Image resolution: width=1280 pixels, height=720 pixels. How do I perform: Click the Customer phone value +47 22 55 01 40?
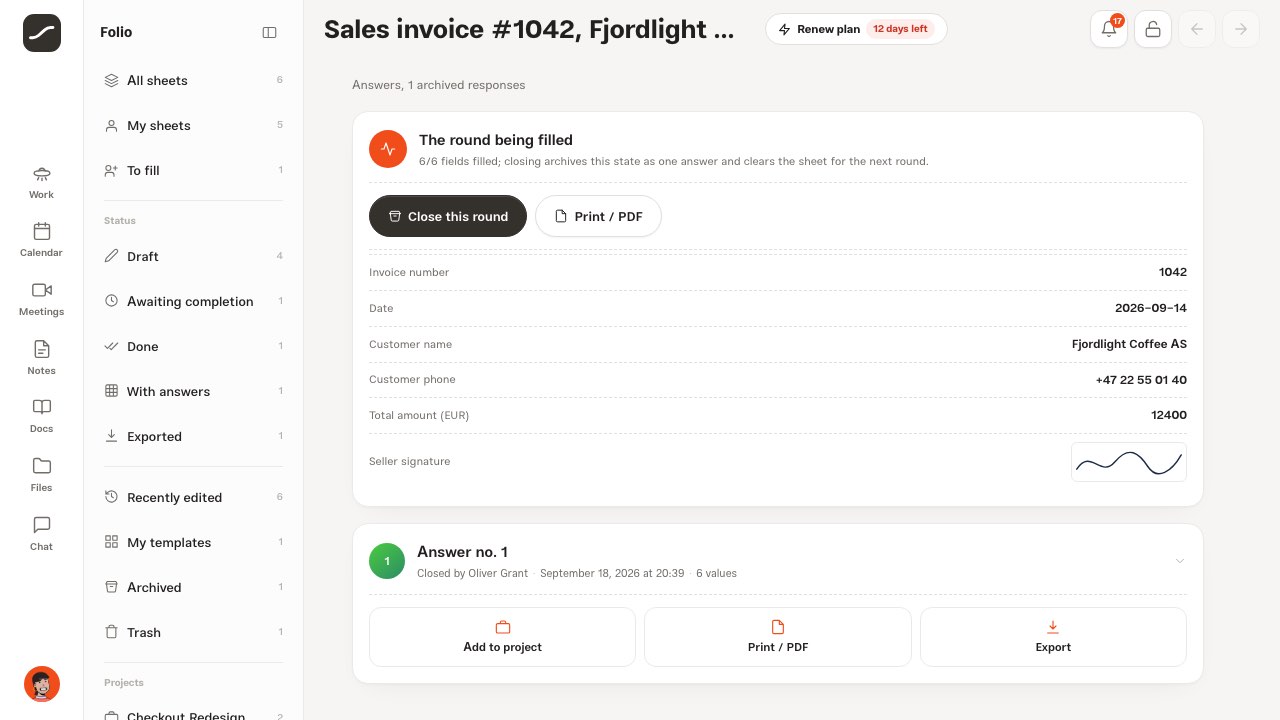point(1141,380)
